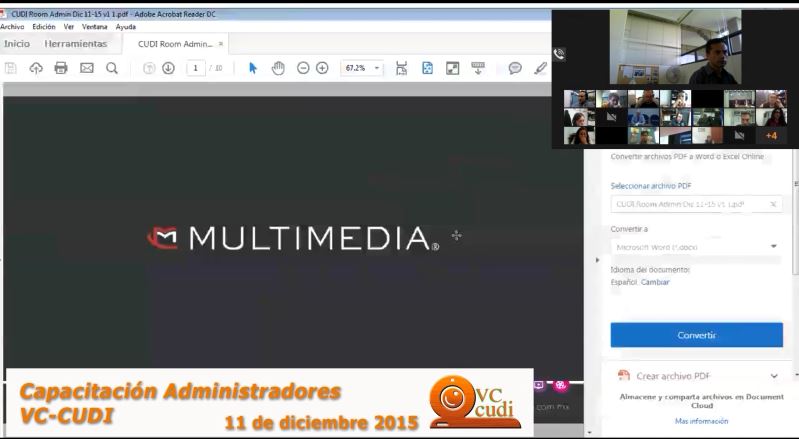Expand the Crear archivo PDF section

click(774, 376)
